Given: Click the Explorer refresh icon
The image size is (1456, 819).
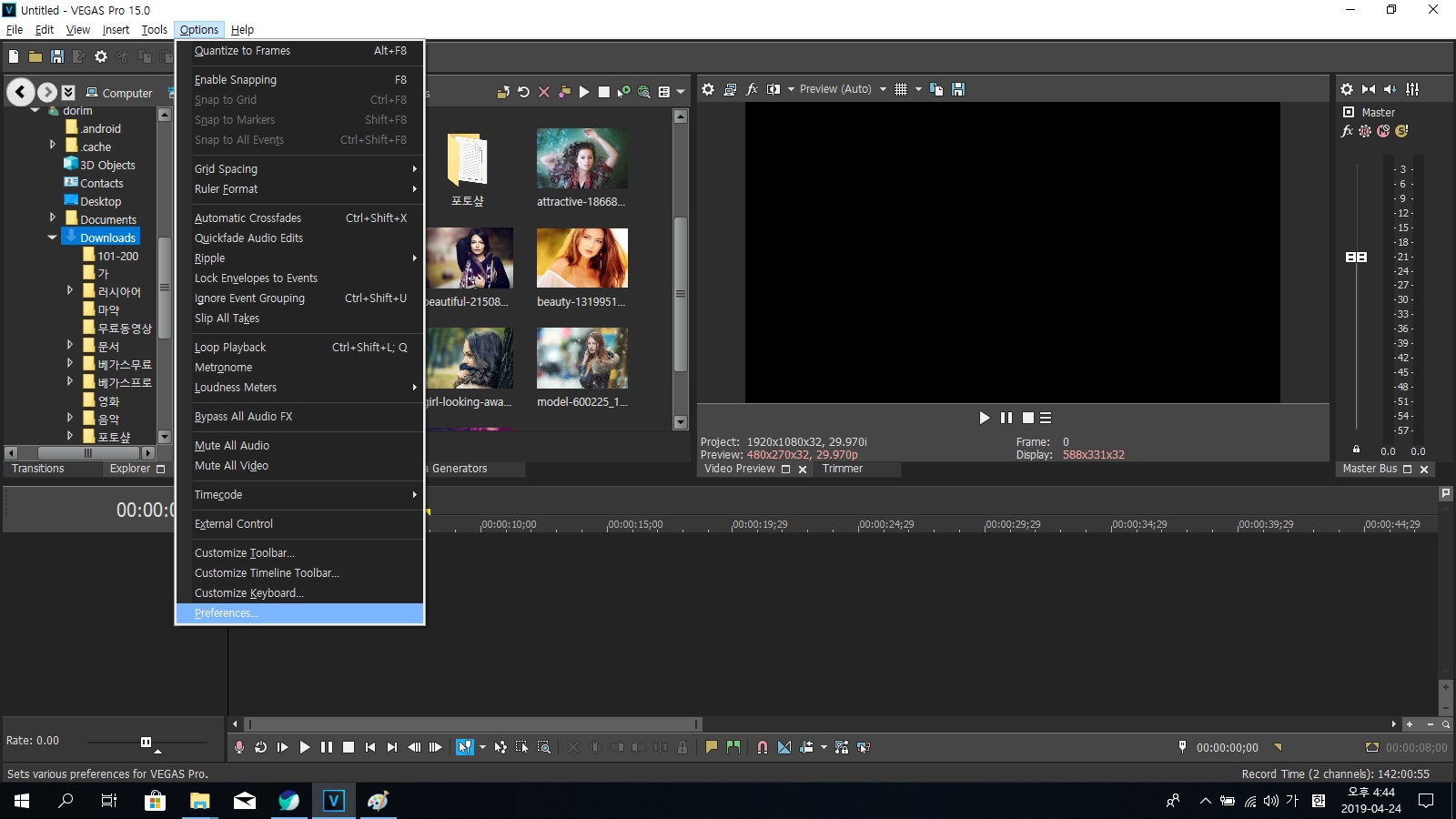Looking at the screenshot, I should (523, 92).
